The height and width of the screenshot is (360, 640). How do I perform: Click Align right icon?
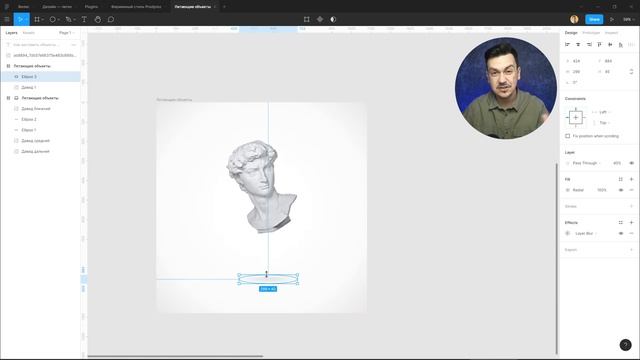tap(589, 44)
